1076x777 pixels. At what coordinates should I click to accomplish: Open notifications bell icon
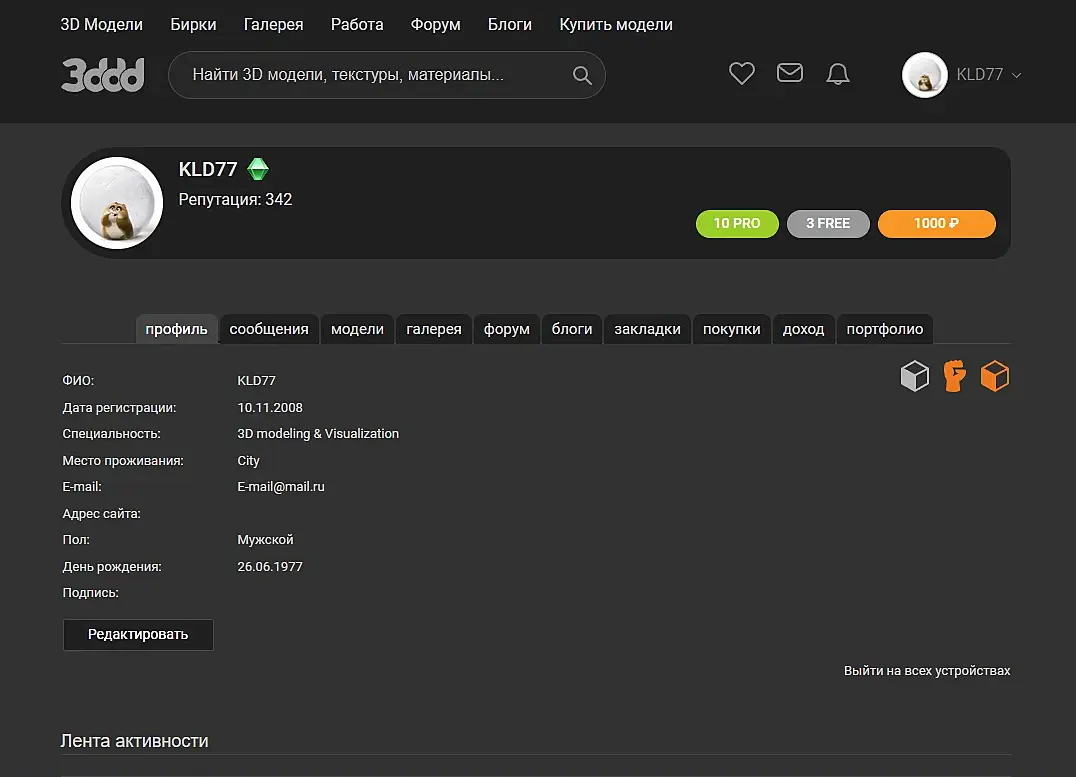tap(838, 73)
